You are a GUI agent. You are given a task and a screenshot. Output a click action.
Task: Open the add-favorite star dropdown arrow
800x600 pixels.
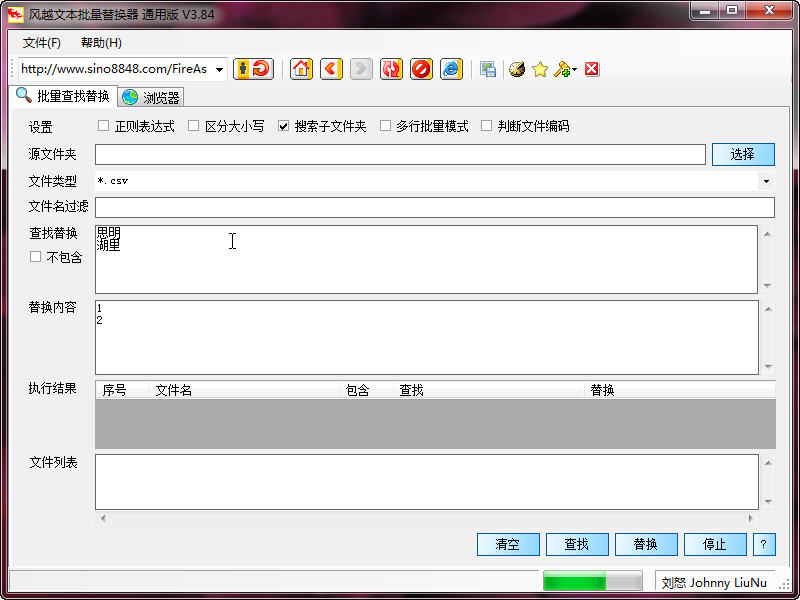pyautogui.click(x=574, y=70)
